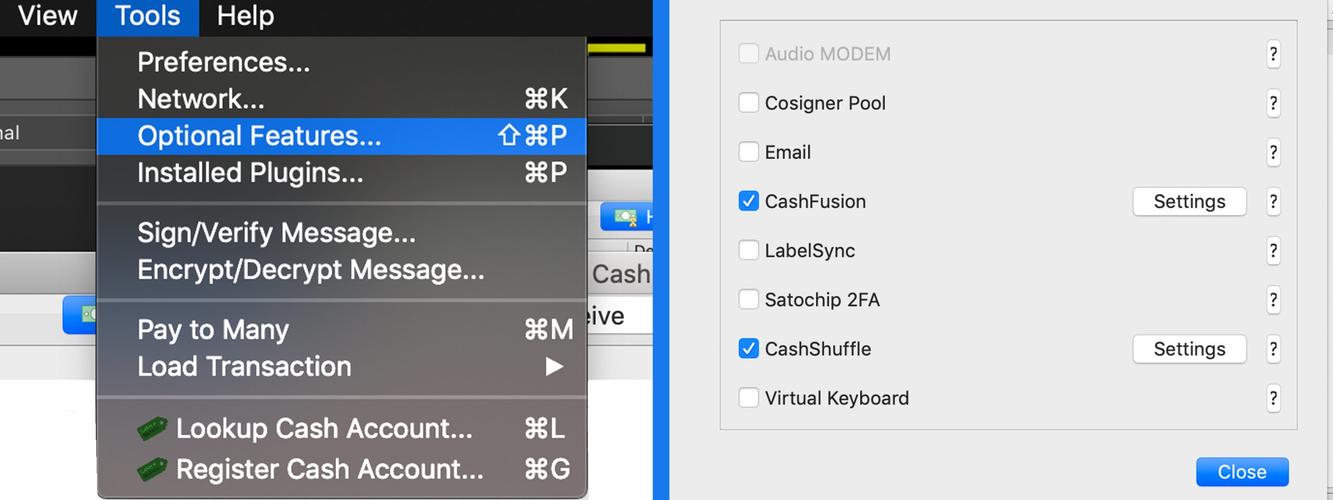This screenshot has width=1333, height=500.
Task: Close the Optional Features dialog
Action: coord(1242,472)
